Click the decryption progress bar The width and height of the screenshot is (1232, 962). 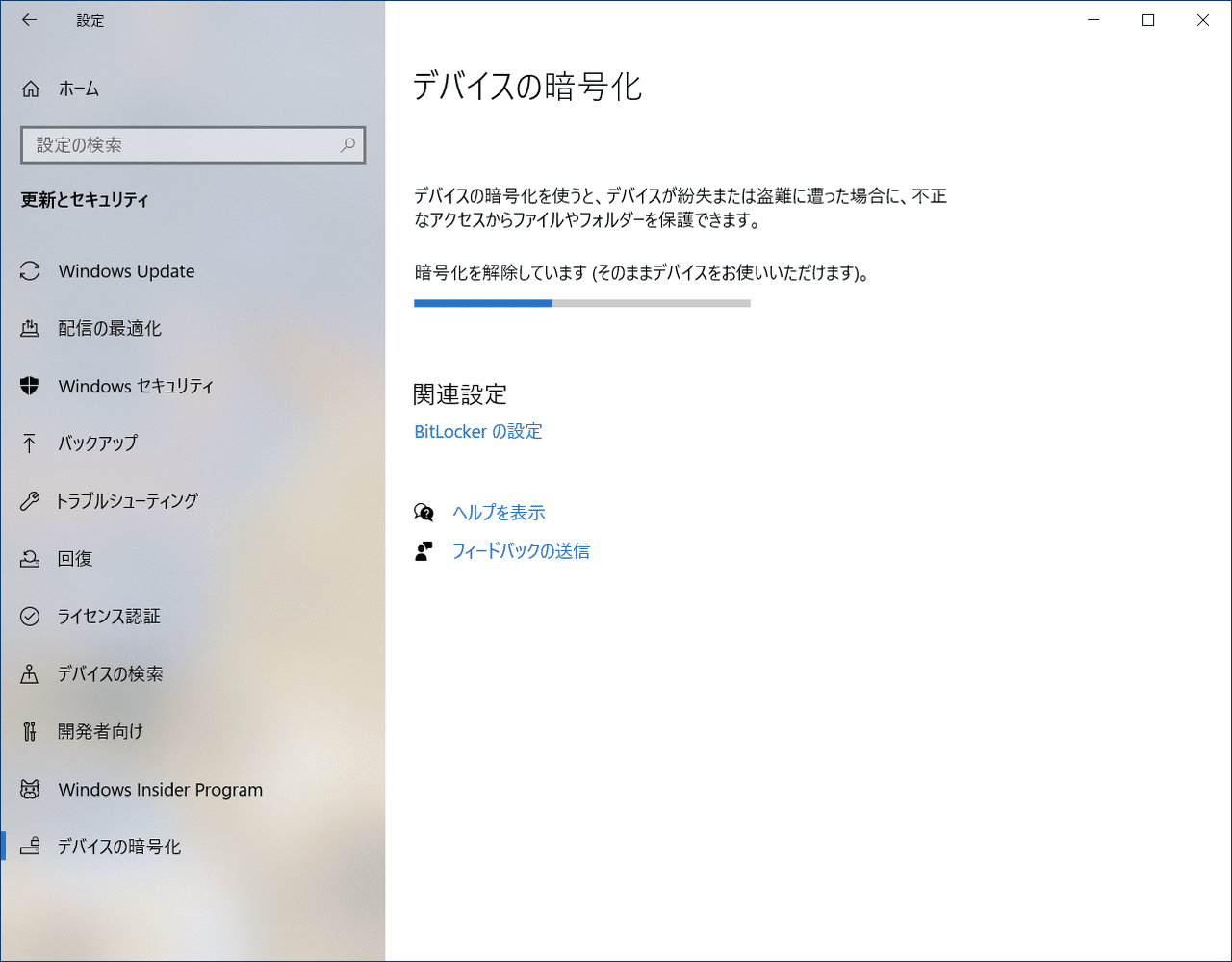pyautogui.click(x=581, y=303)
